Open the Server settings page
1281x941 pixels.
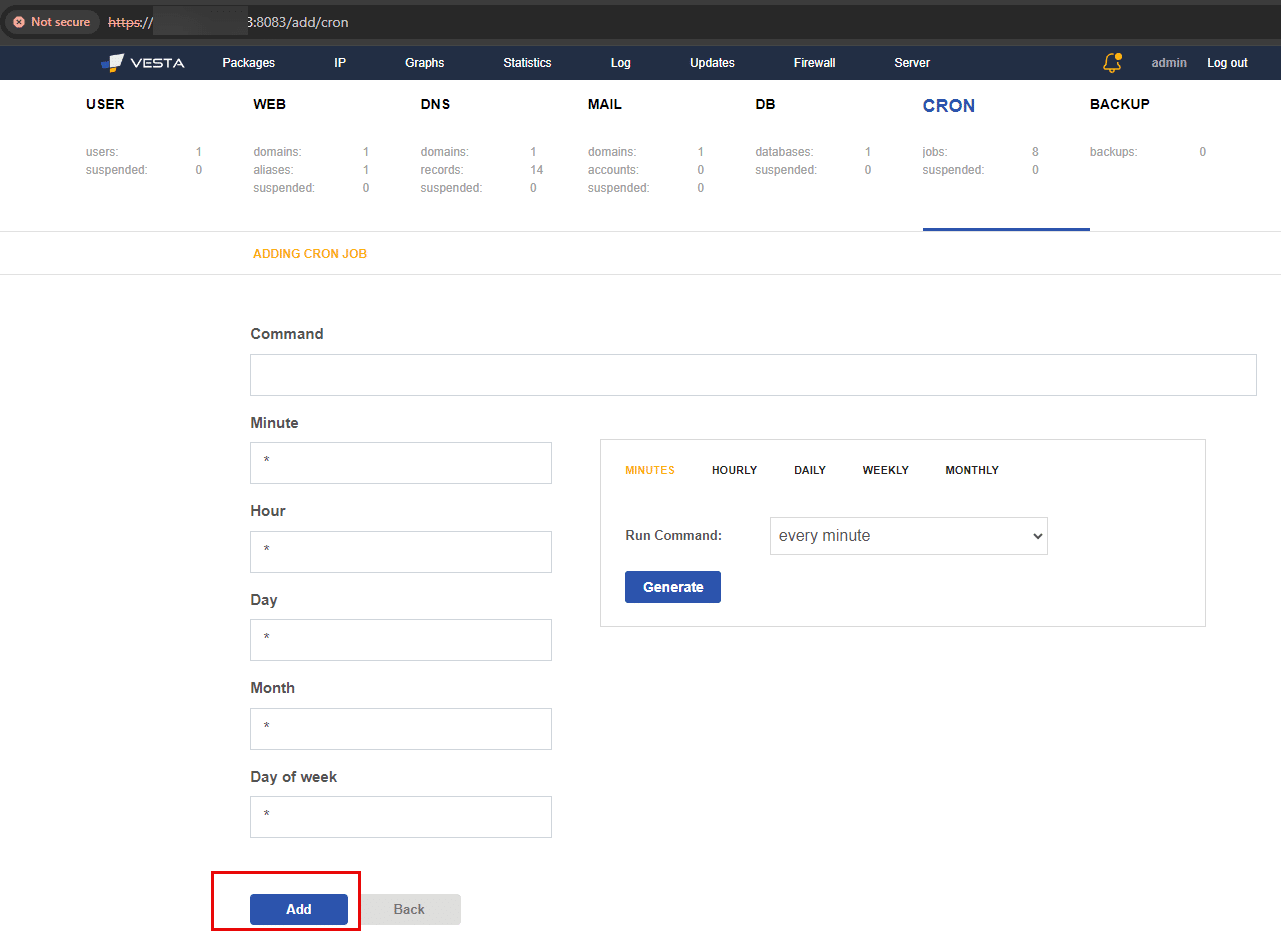click(x=911, y=62)
